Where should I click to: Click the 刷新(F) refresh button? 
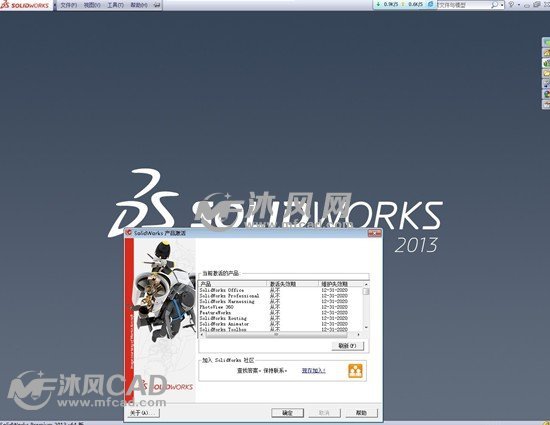(x=348, y=346)
